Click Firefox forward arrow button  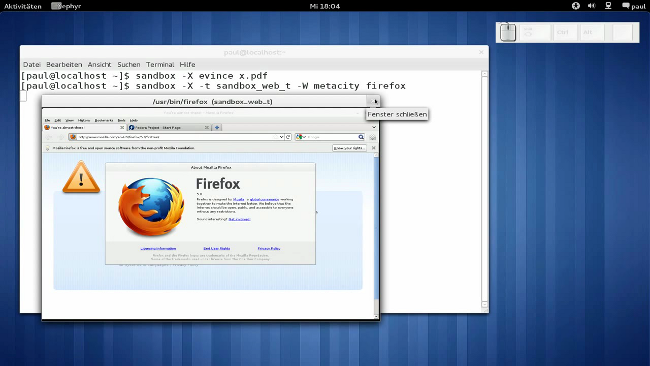[61, 137]
